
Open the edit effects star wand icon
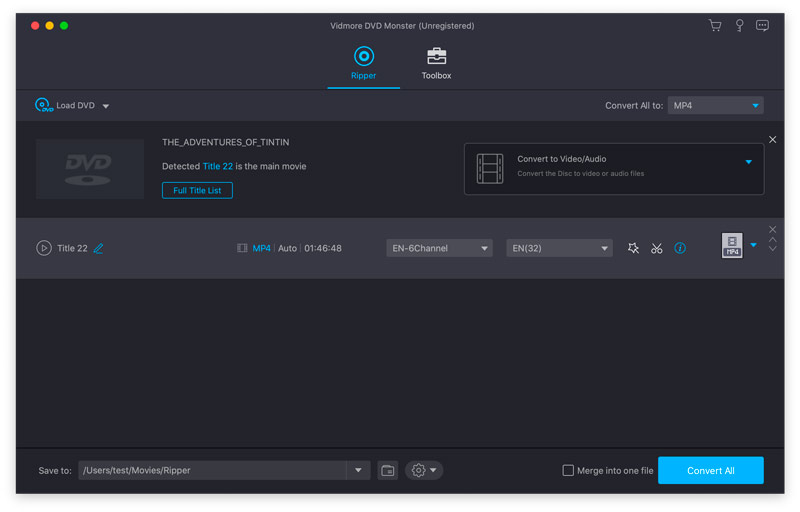click(633, 248)
